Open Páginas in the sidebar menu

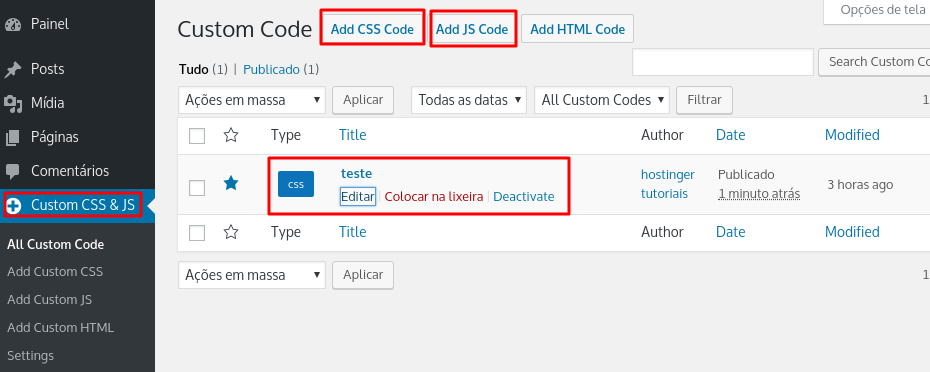point(55,137)
